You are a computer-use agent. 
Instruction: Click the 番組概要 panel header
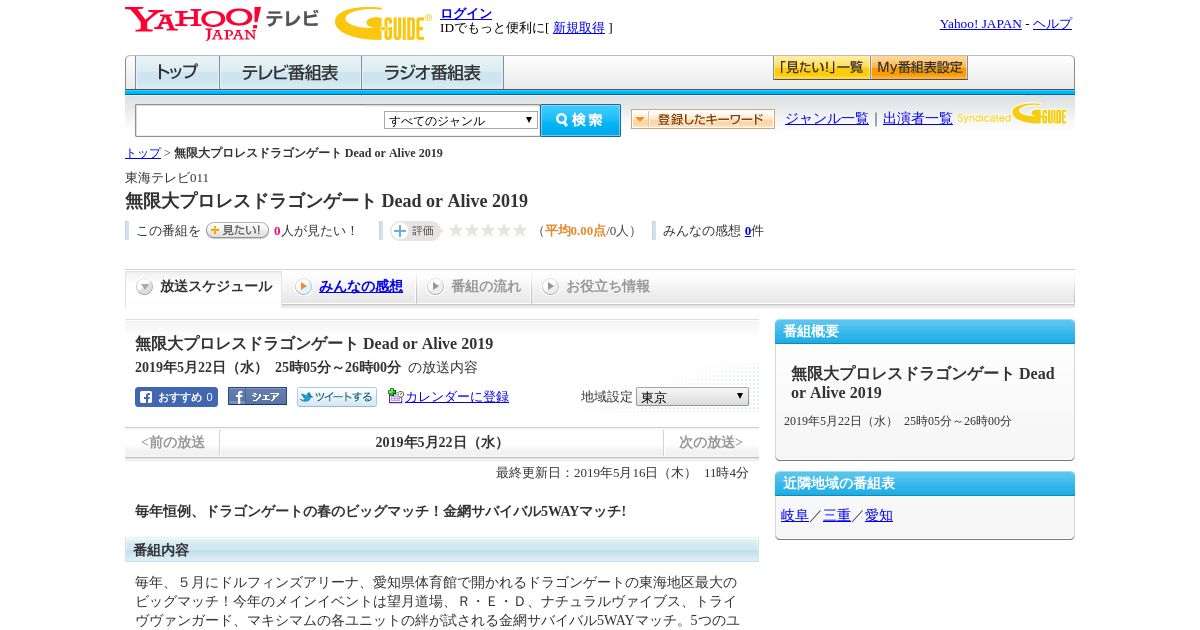coord(925,332)
